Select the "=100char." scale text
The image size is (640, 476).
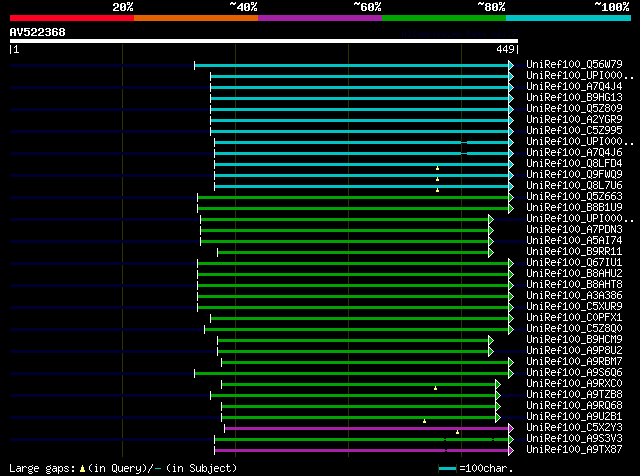point(486,468)
